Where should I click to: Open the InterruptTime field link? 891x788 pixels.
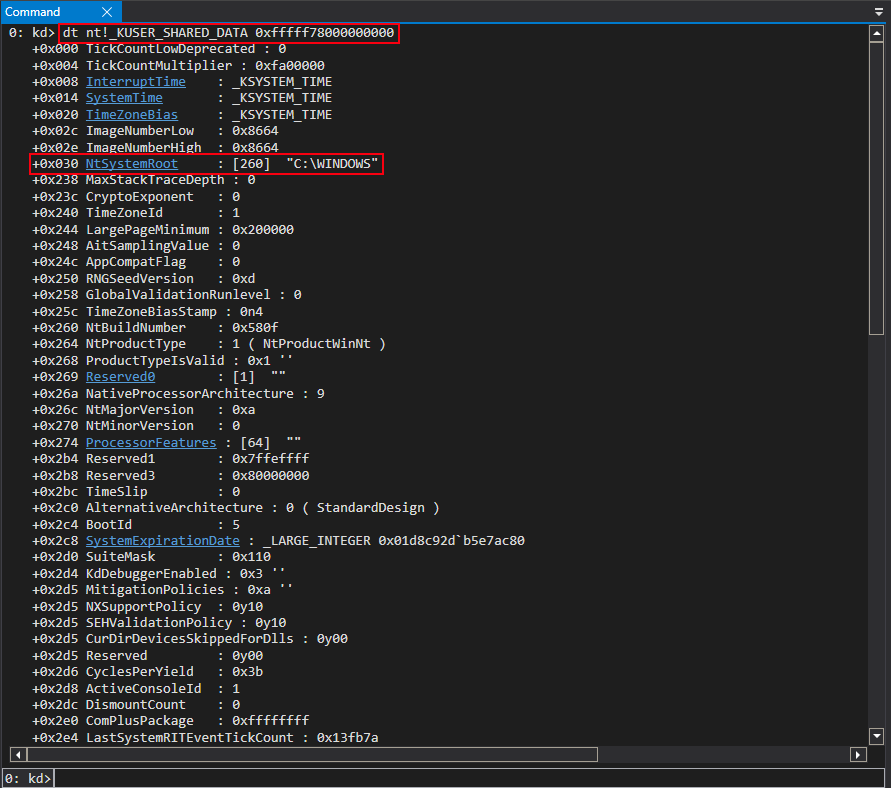click(135, 82)
